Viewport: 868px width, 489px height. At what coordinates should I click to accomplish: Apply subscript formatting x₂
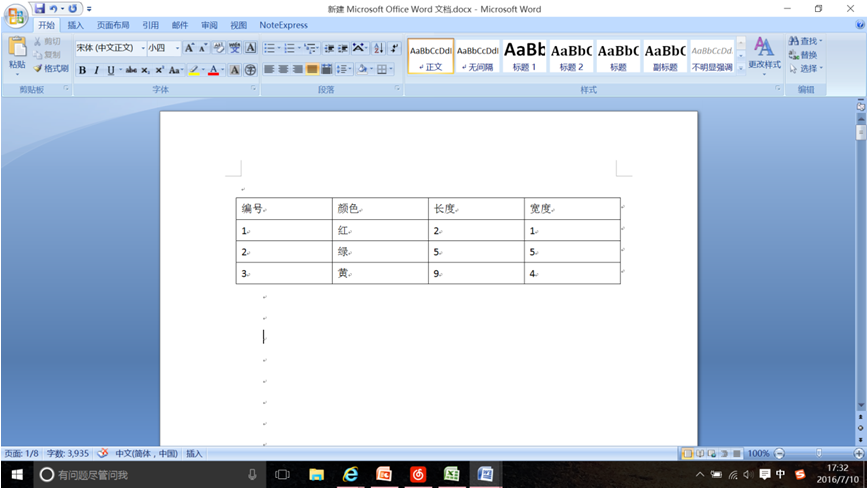[x=145, y=70]
